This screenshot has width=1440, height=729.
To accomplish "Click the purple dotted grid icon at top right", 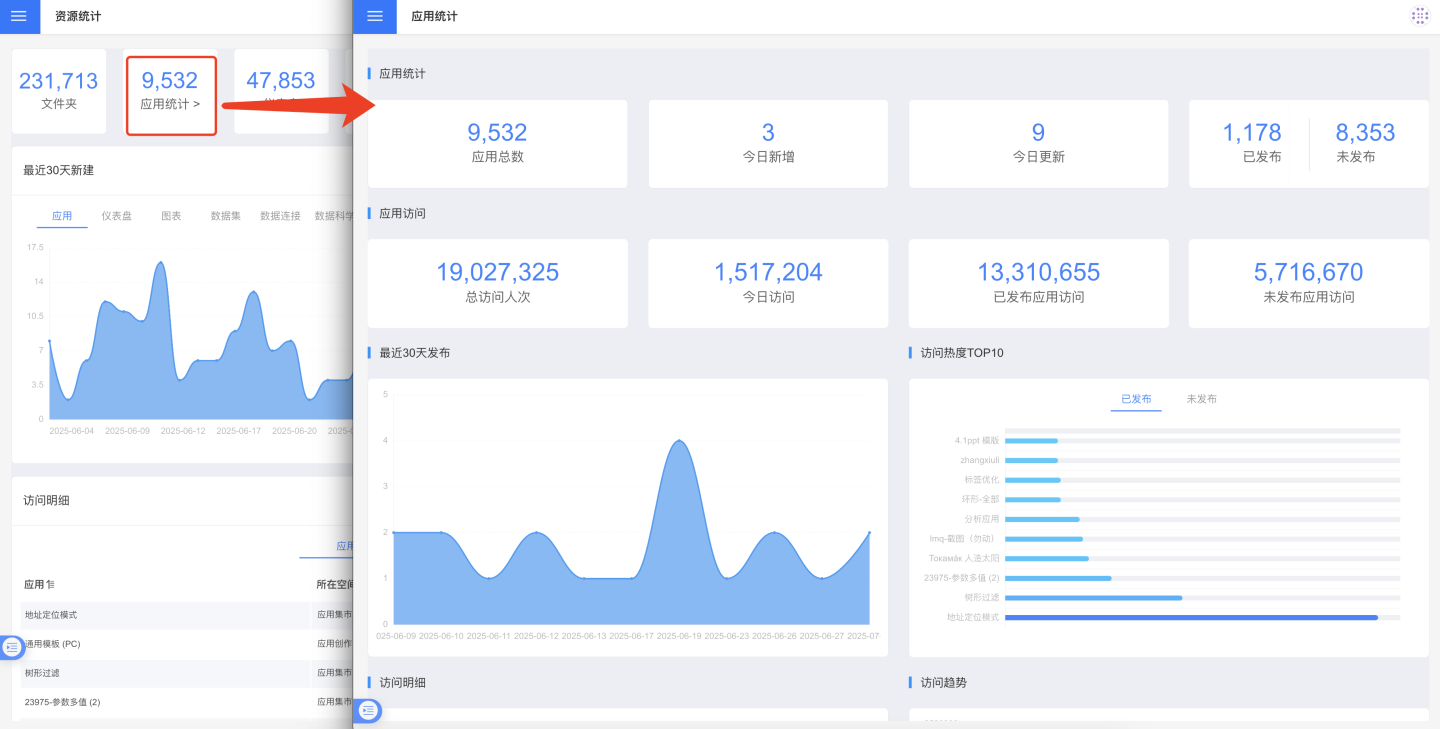I will point(1419,16).
